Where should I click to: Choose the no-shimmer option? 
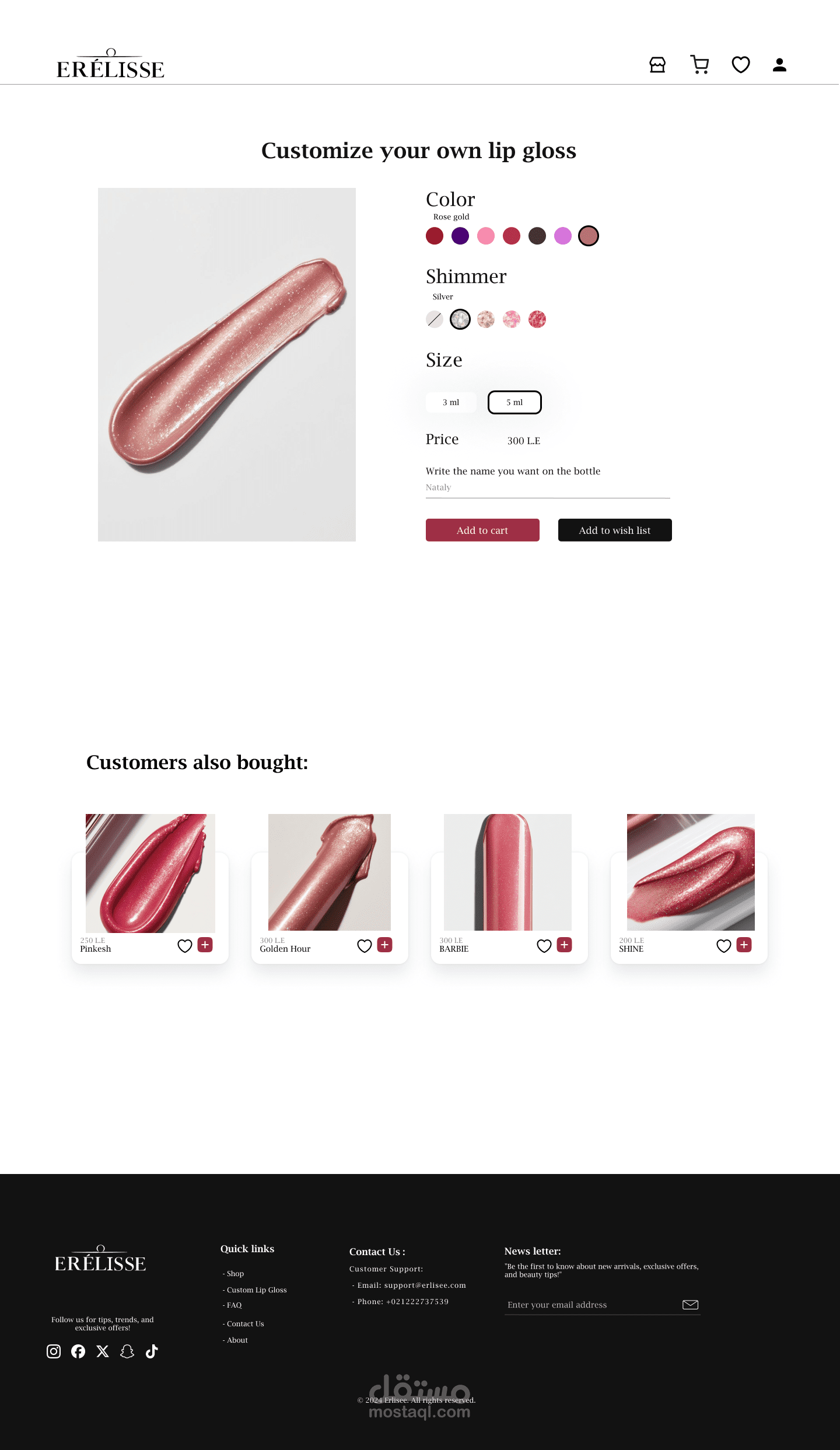tap(435, 319)
